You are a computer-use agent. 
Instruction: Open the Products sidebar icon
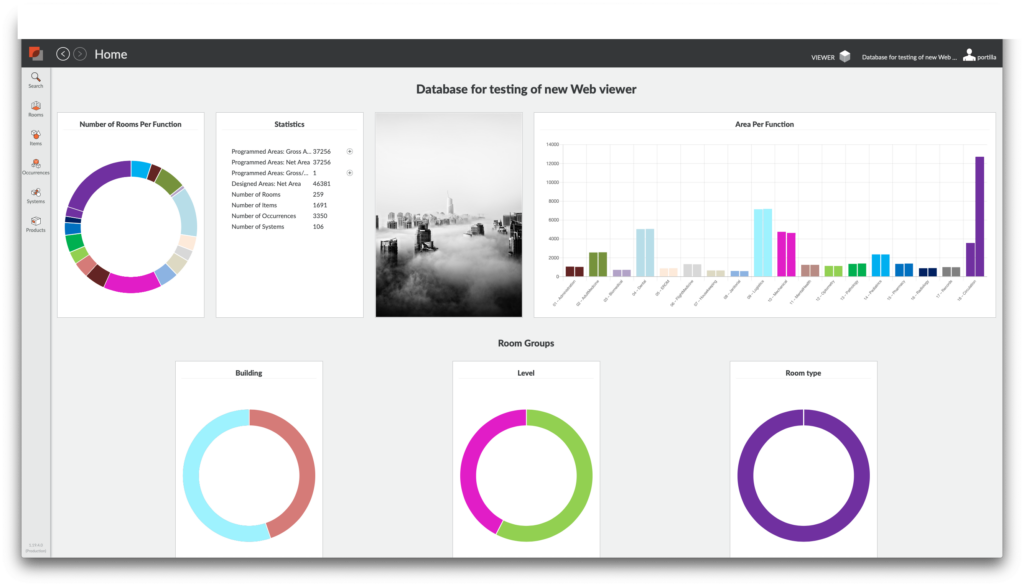coord(36,224)
